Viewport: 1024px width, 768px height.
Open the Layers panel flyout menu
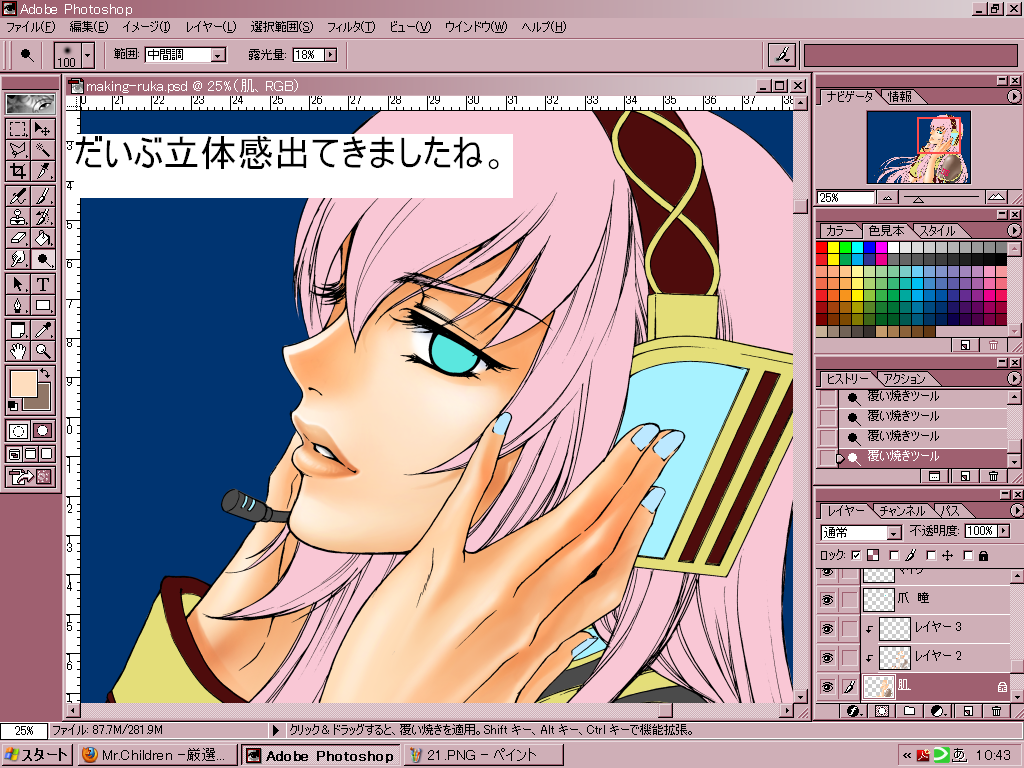[1016, 510]
